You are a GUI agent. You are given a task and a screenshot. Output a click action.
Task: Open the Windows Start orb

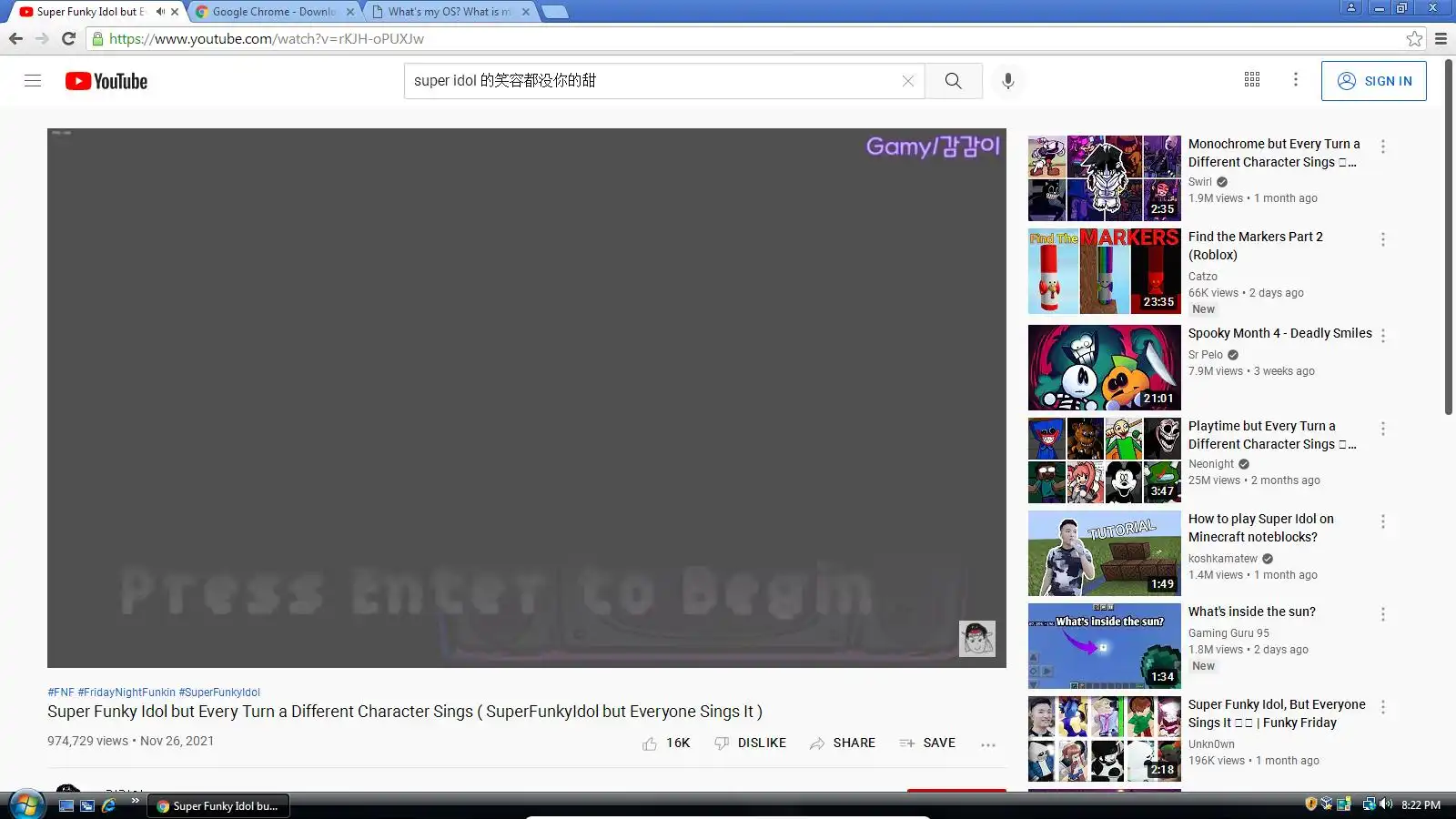coord(25,804)
